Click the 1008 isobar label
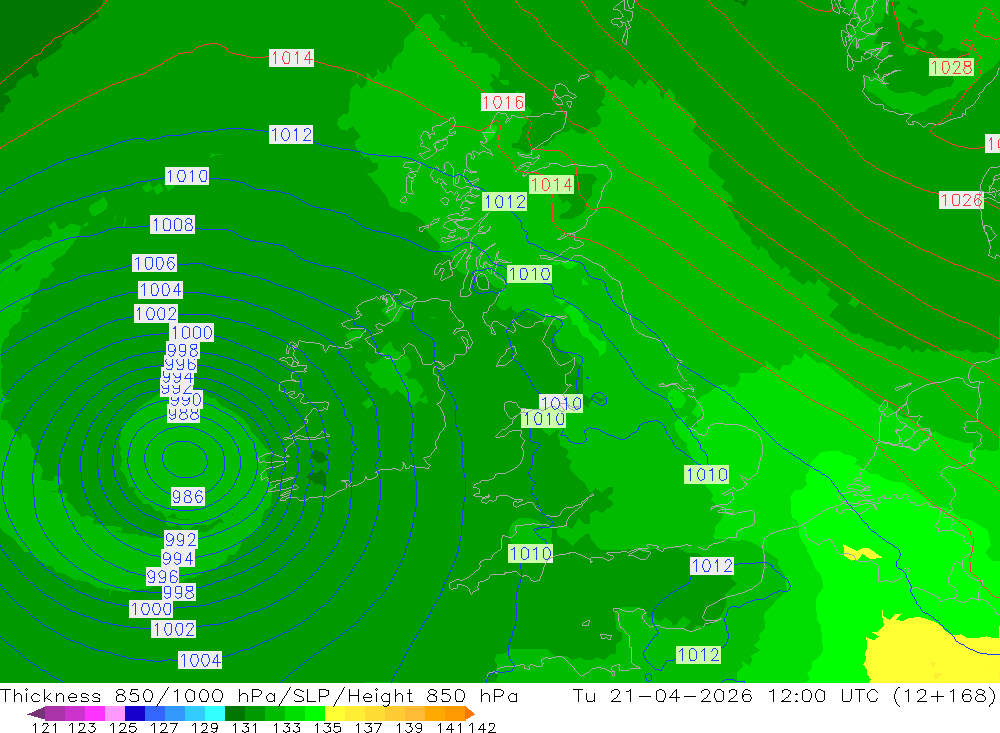The image size is (1000, 733). [x=172, y=225]
